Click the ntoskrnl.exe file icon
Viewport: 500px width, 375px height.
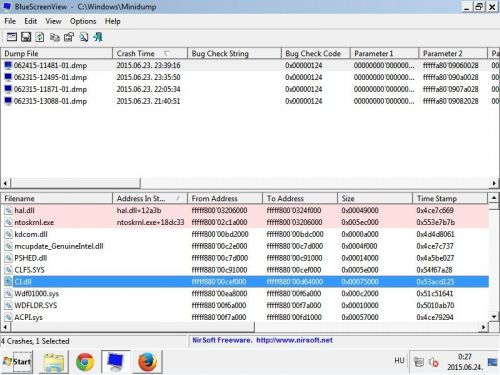(8, 222)
